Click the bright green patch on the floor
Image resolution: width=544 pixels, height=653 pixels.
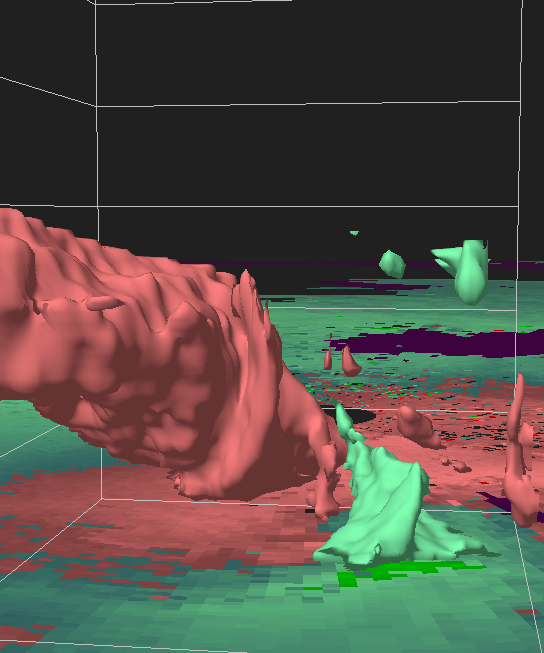396,573
